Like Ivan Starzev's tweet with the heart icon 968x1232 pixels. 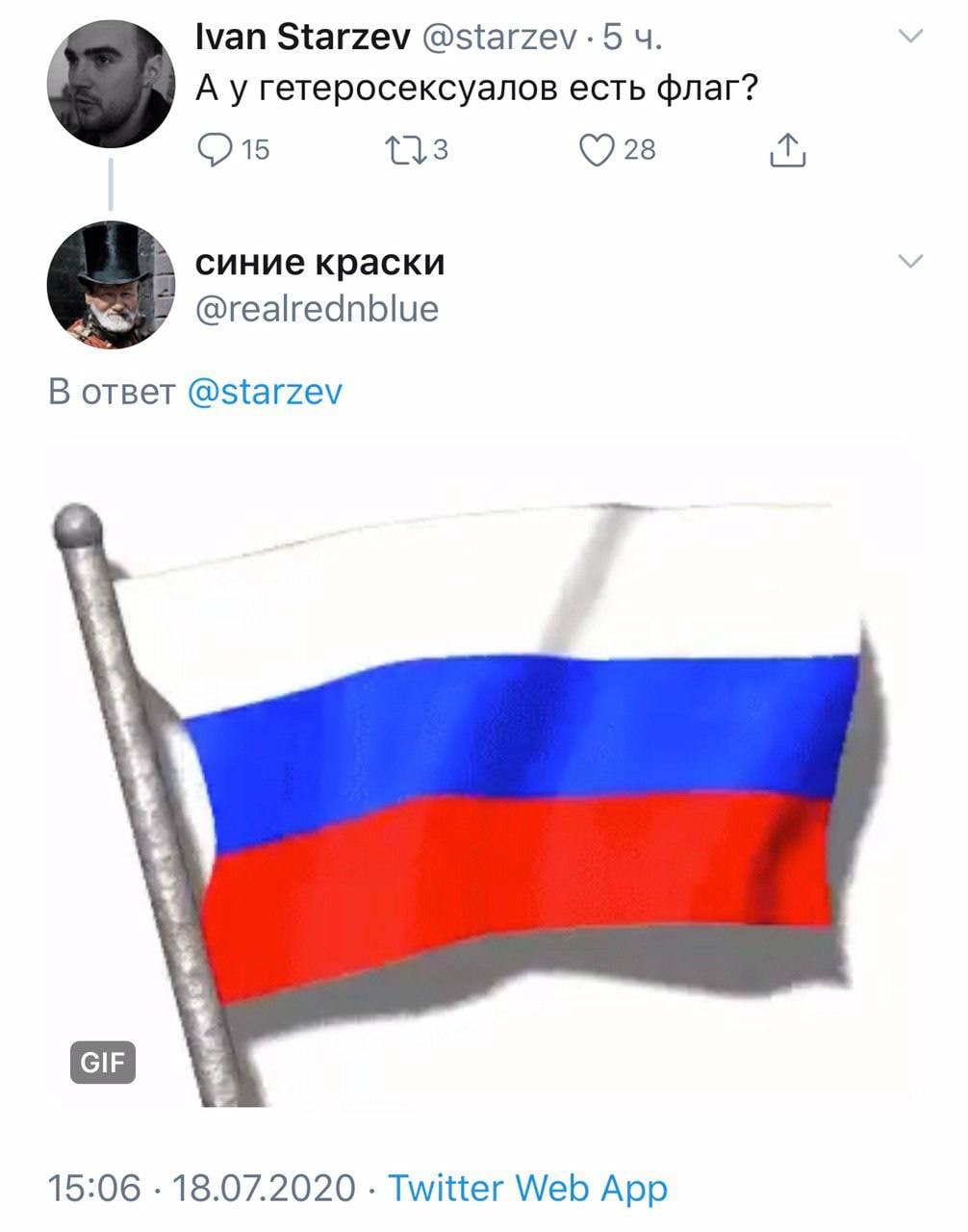pyautogui.click(x=597, y=150)
